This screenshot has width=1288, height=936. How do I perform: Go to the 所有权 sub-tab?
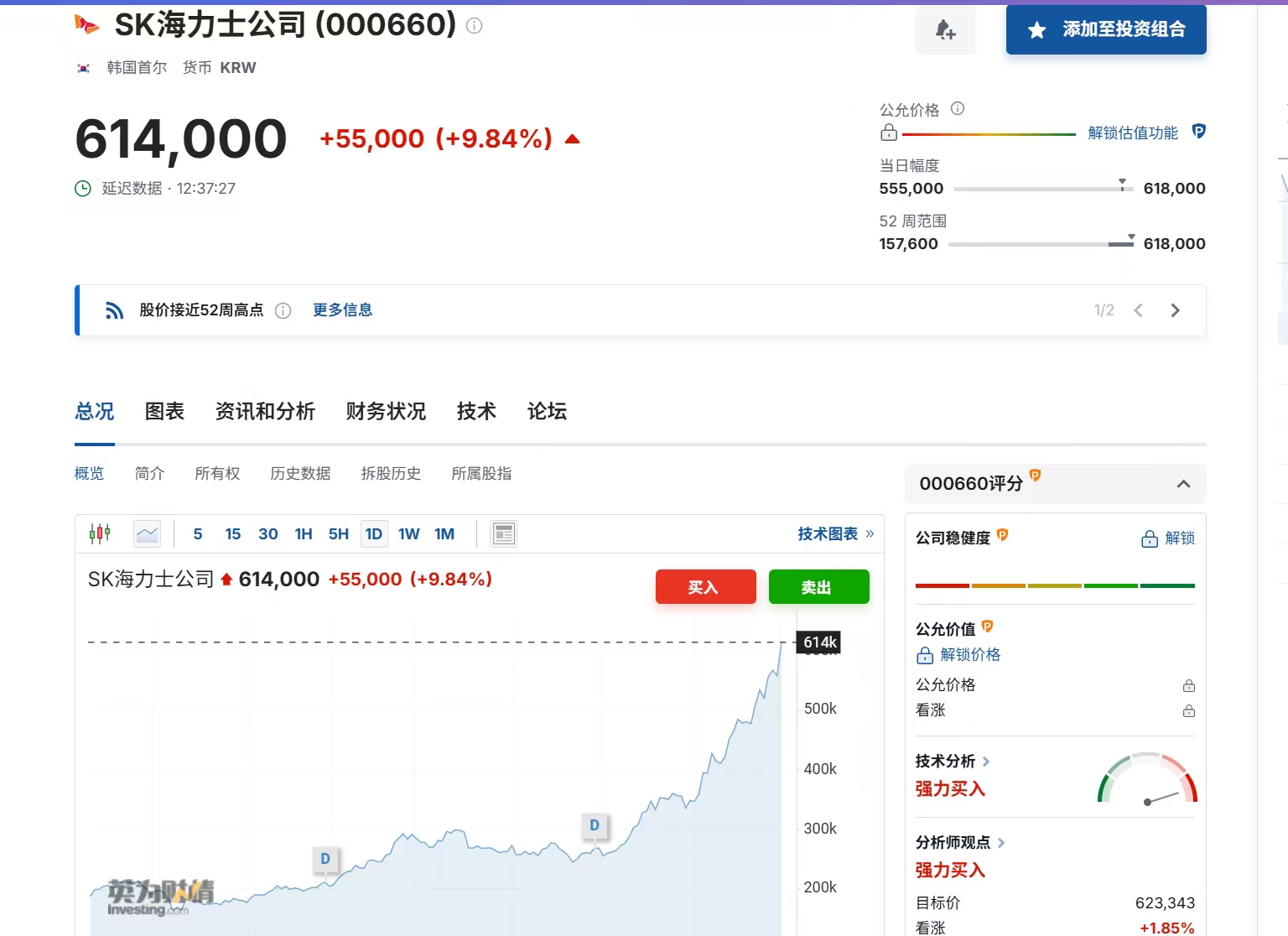pyautogui.click(x=217, y=474)
